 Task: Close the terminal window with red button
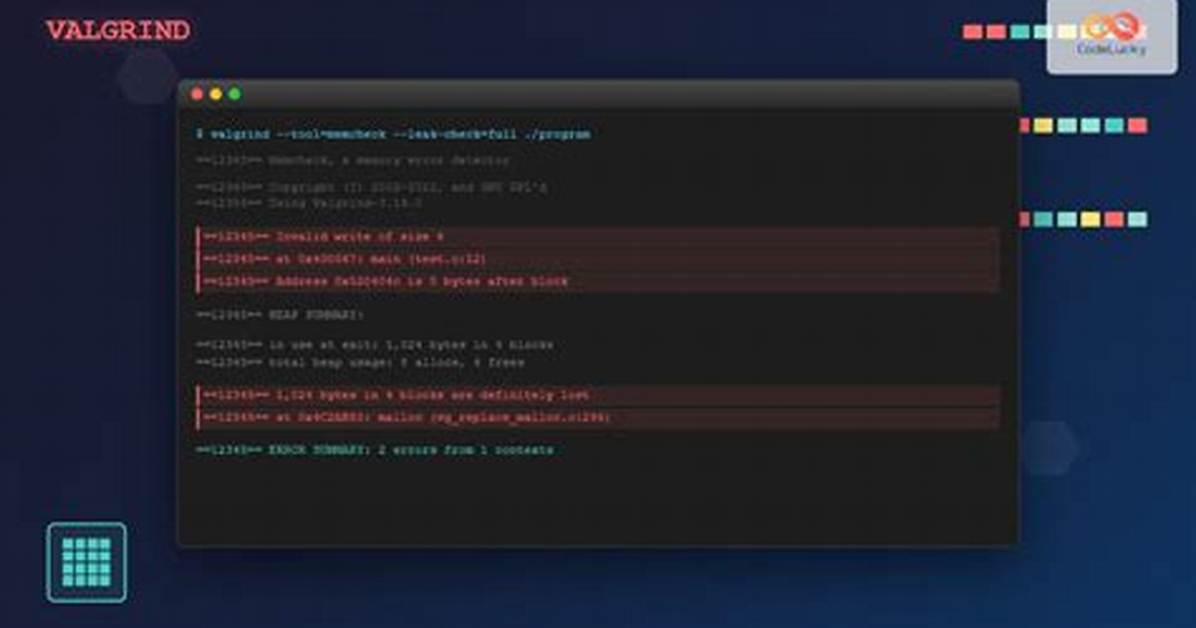pos(197,94)
